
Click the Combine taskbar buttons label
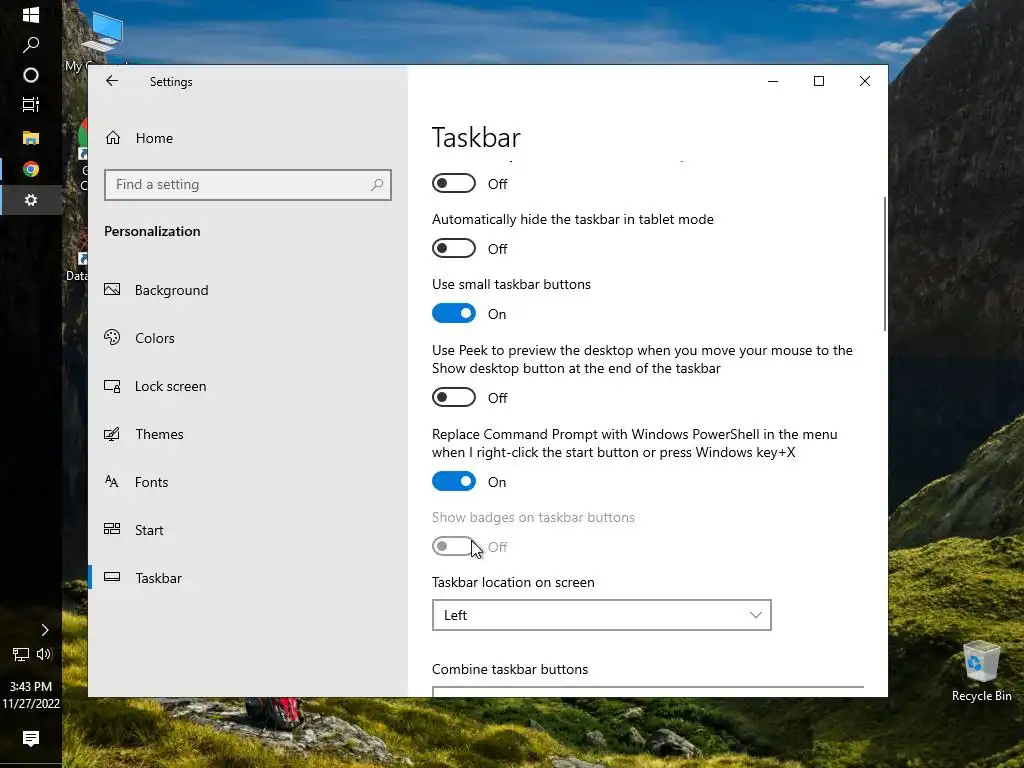[x=510, y=669]
